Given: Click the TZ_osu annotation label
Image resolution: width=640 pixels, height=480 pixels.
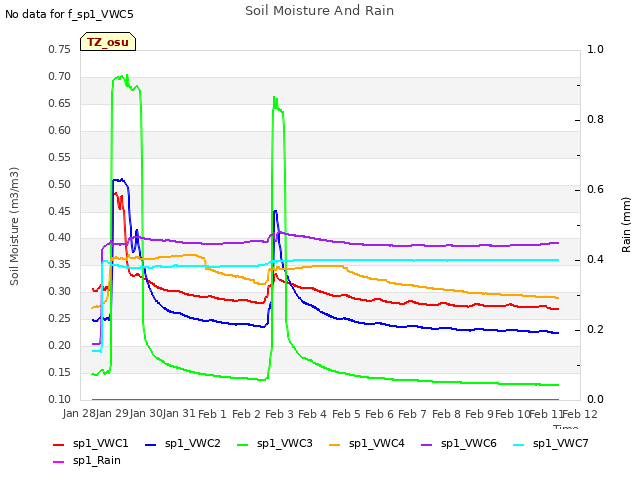Looking at the screenshot, I should 108,42.
